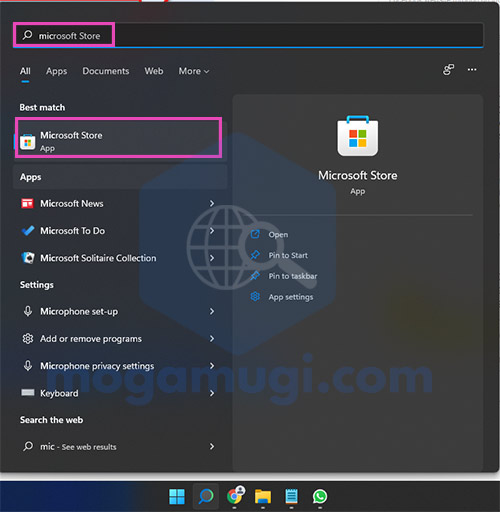Click the Microsoft Store icon in best match
This screenshot has width=500, height=512.
[x=27, y=142]
